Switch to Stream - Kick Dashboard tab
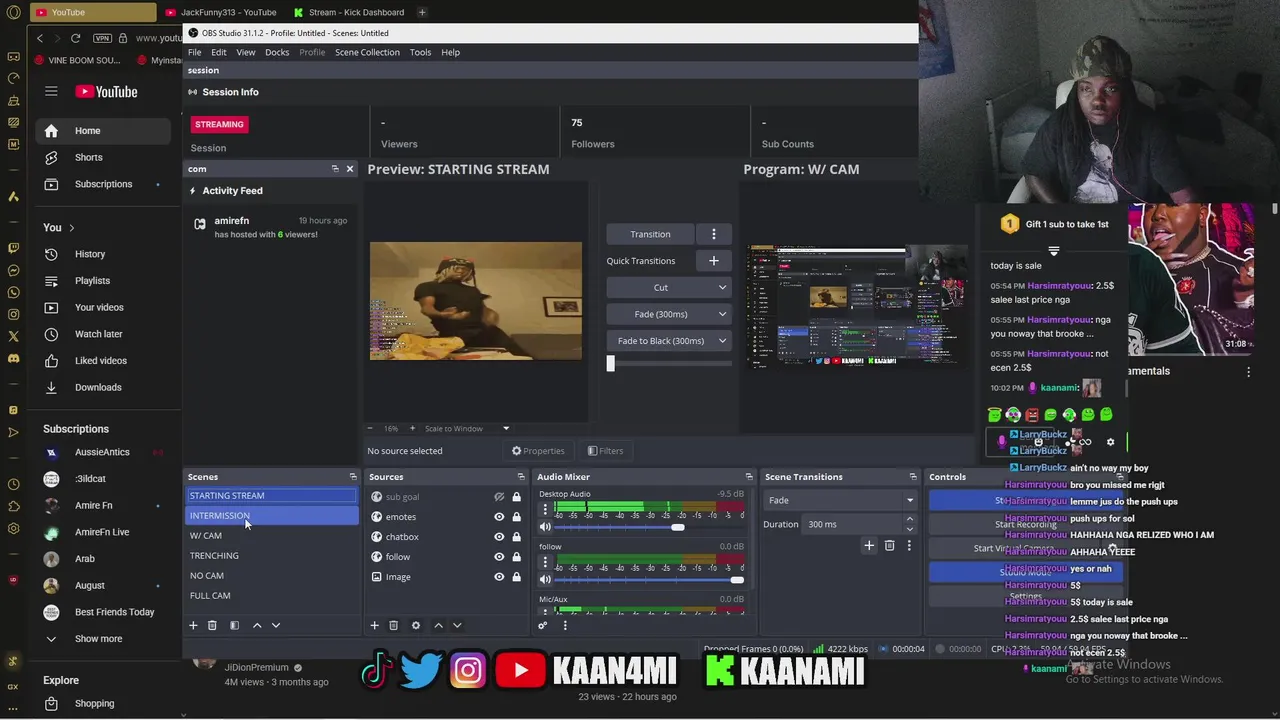 point(350,12)
